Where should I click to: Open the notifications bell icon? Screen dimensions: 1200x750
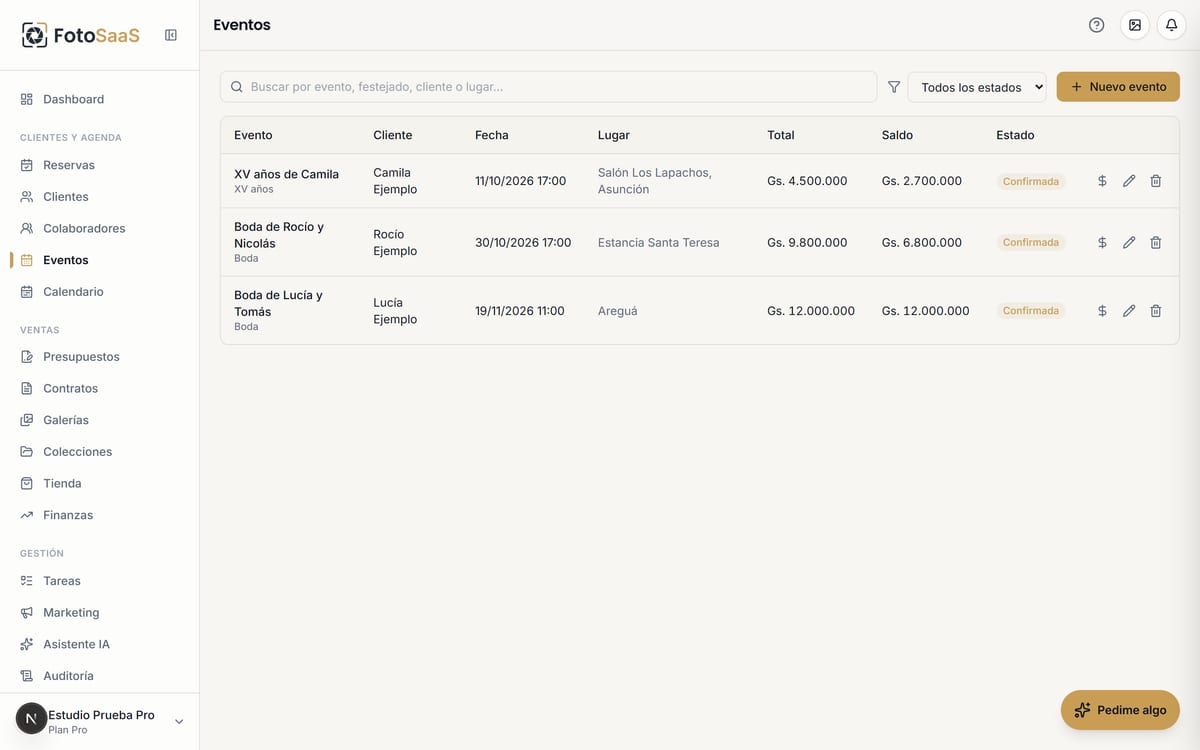(x=1172, y=25)
